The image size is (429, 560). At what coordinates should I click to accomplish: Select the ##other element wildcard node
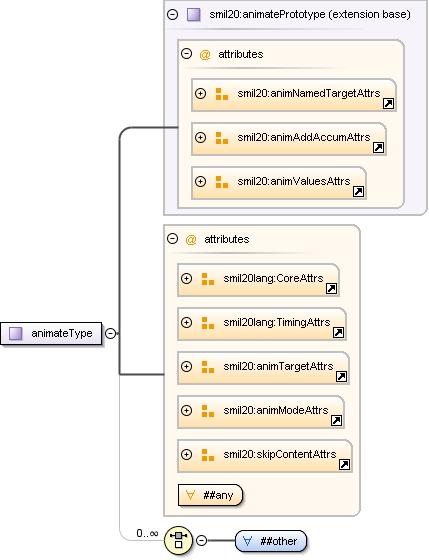271,541
